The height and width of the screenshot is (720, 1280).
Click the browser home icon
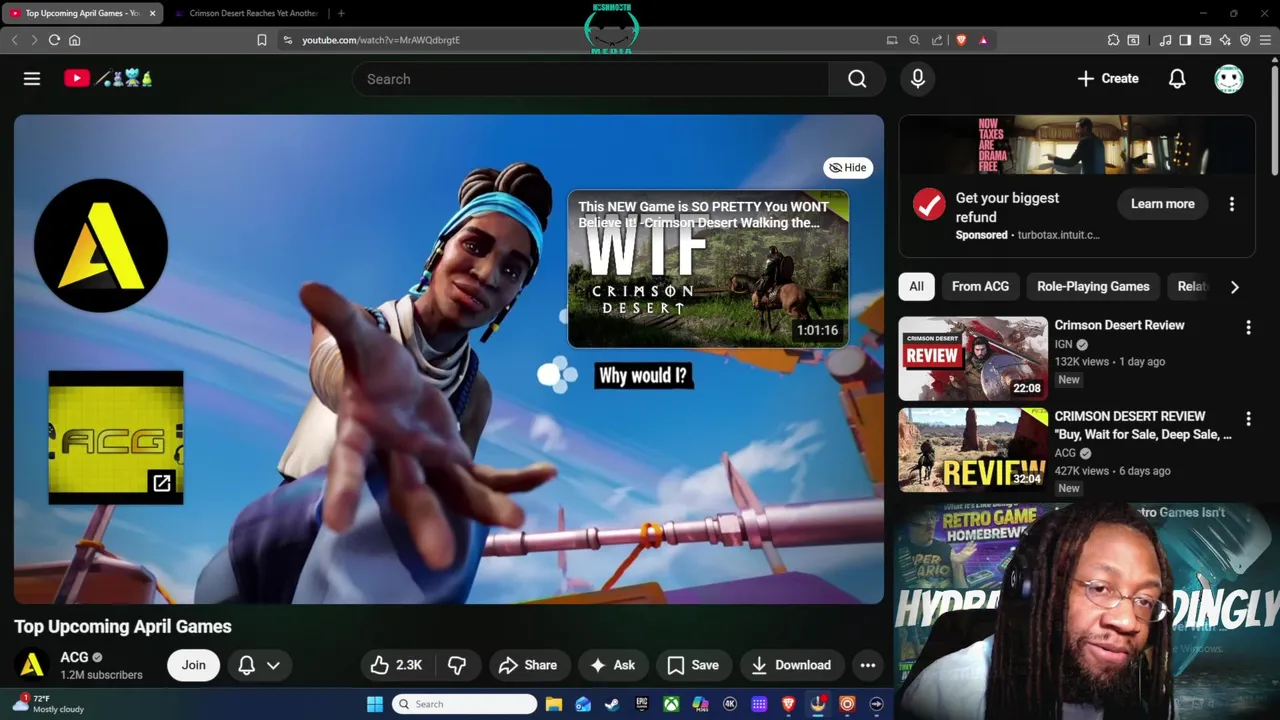(74, 40)
